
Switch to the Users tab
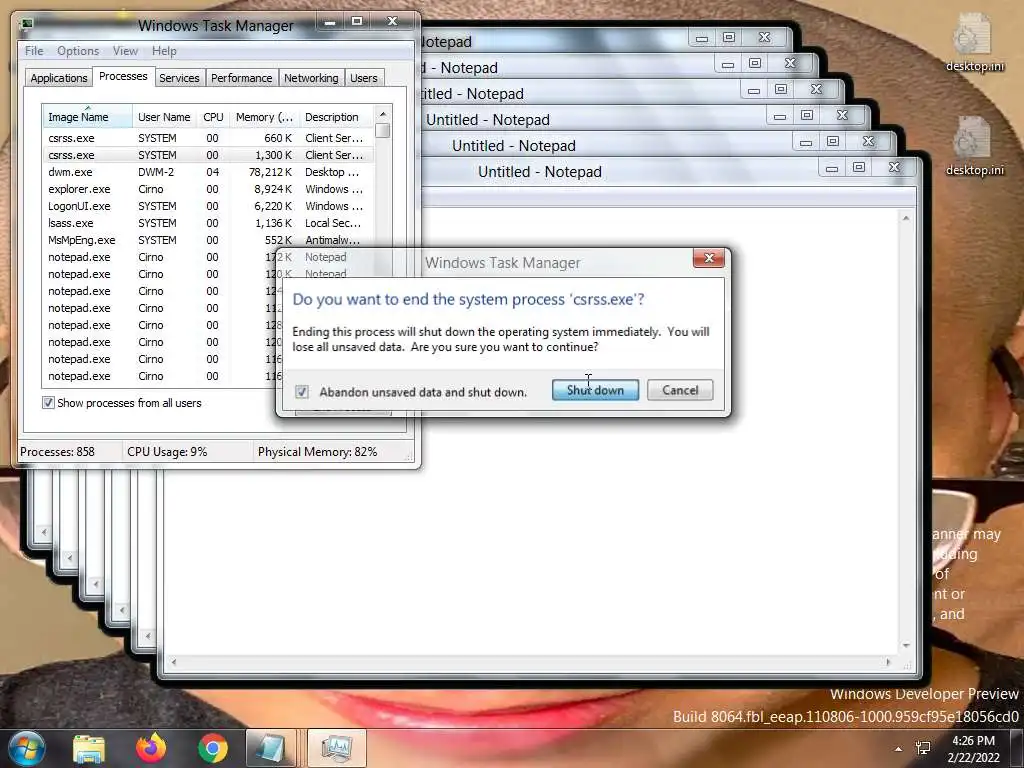[x=363, y=78]
